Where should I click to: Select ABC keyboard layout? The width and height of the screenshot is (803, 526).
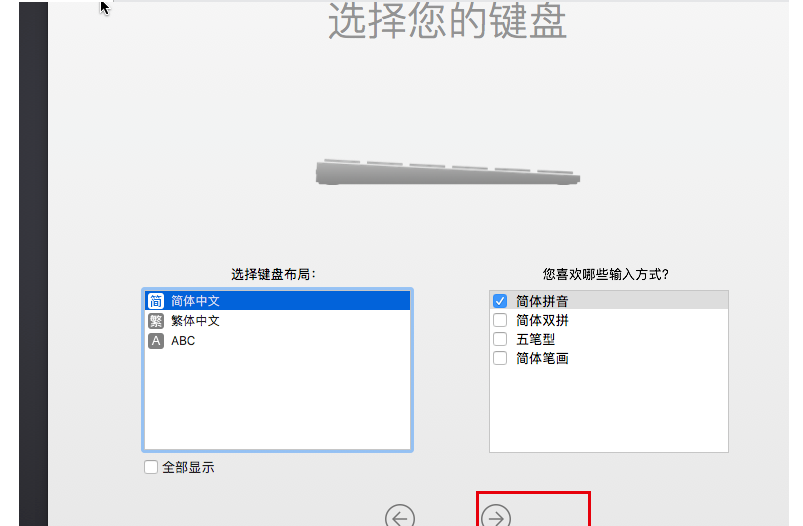278,341
